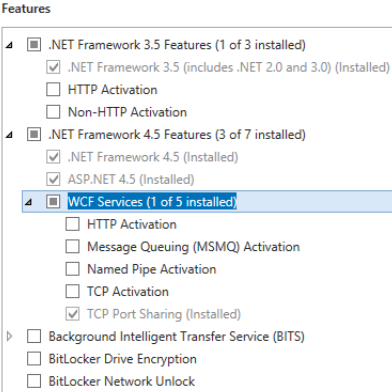
Task: Select the WCF Services (1 of 5 installed) label
Action: (x=152, y=202)
